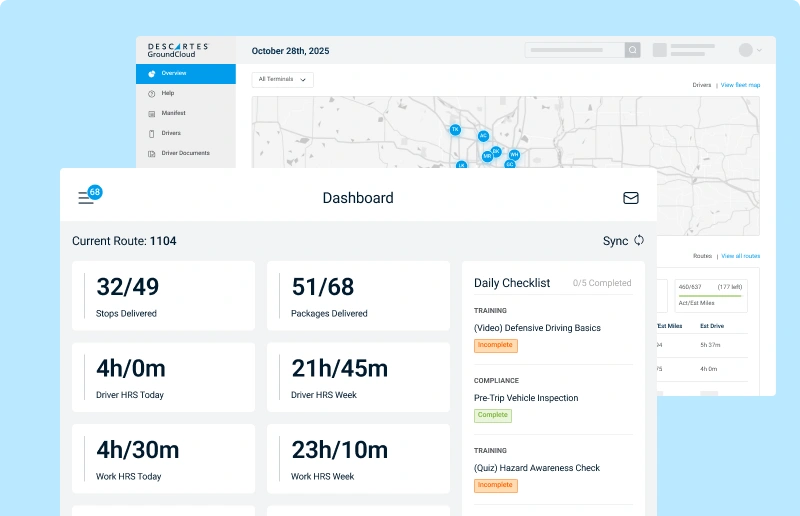800x516 pixels.
Task: Click the Drivers phone icon in sidebar
Action: pos(151,133)
